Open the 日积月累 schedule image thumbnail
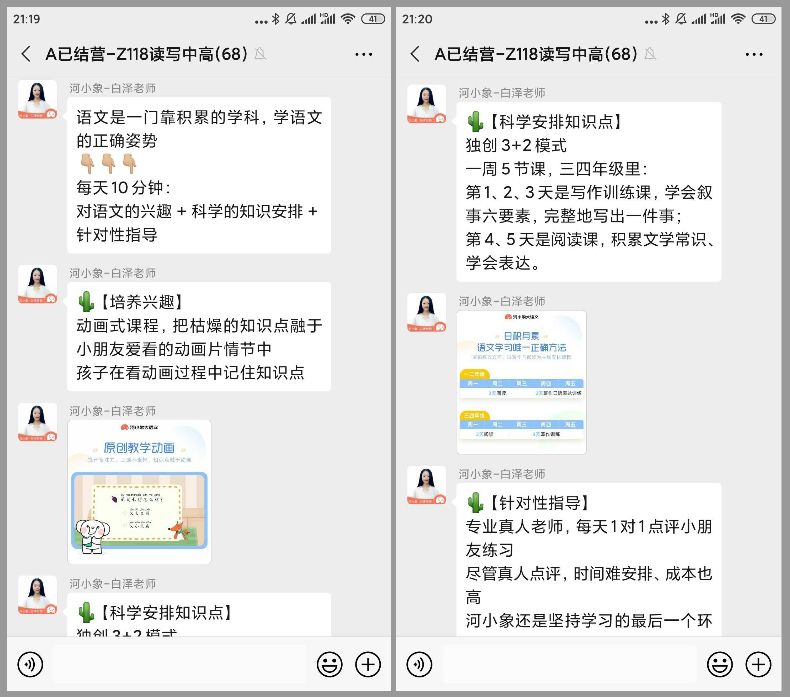 tap(521, 382)
